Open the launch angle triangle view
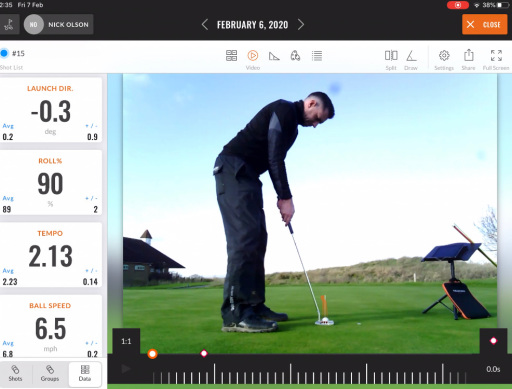Image resolution: width=512 pixels, height=389 pixels. pos(274,56)
